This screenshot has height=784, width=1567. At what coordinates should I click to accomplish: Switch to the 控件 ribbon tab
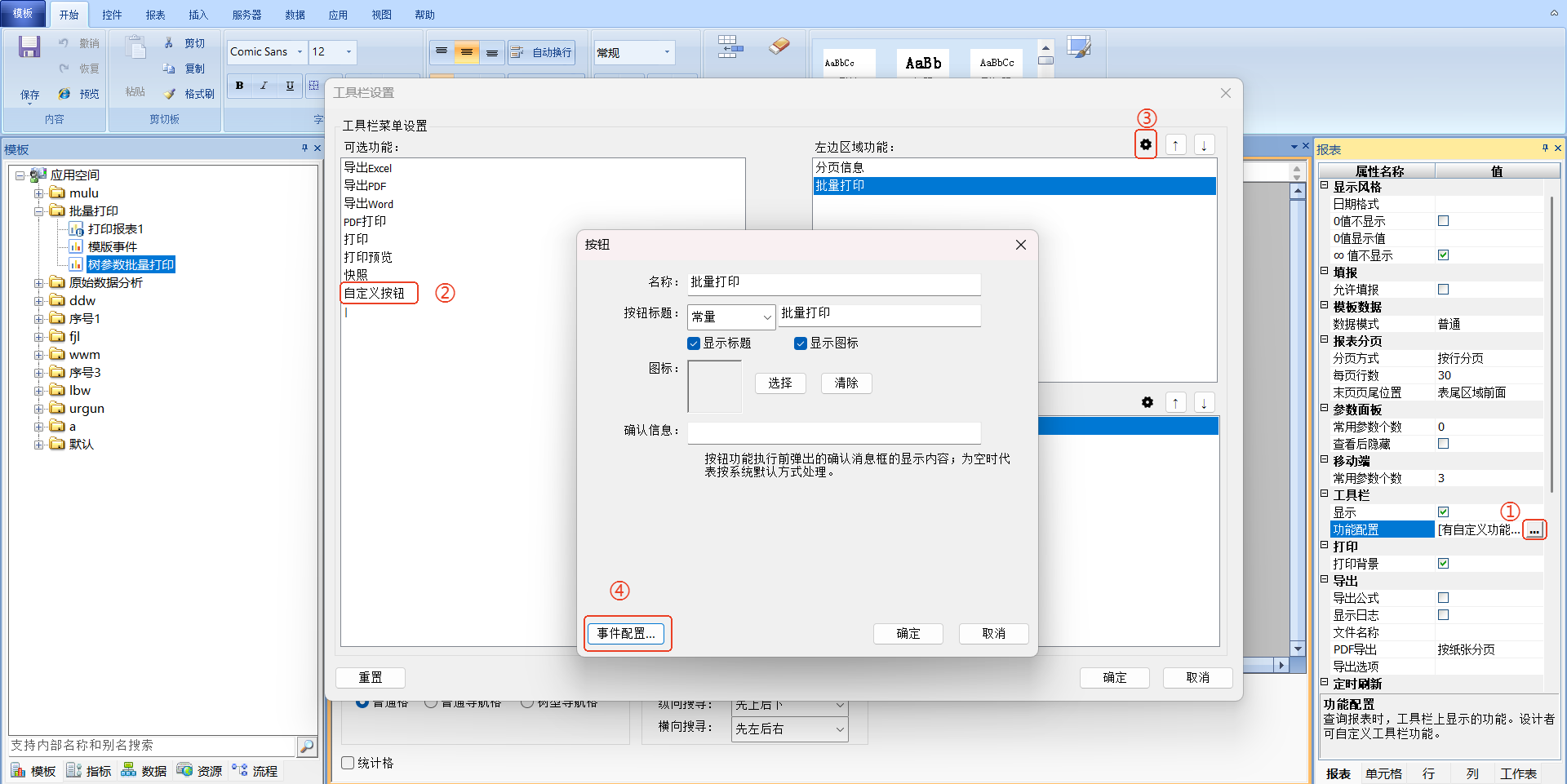pos(112,15)
